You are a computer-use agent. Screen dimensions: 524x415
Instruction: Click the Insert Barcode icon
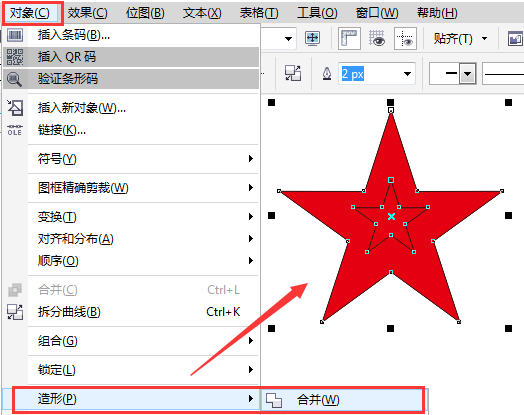(x=15, y=35)
